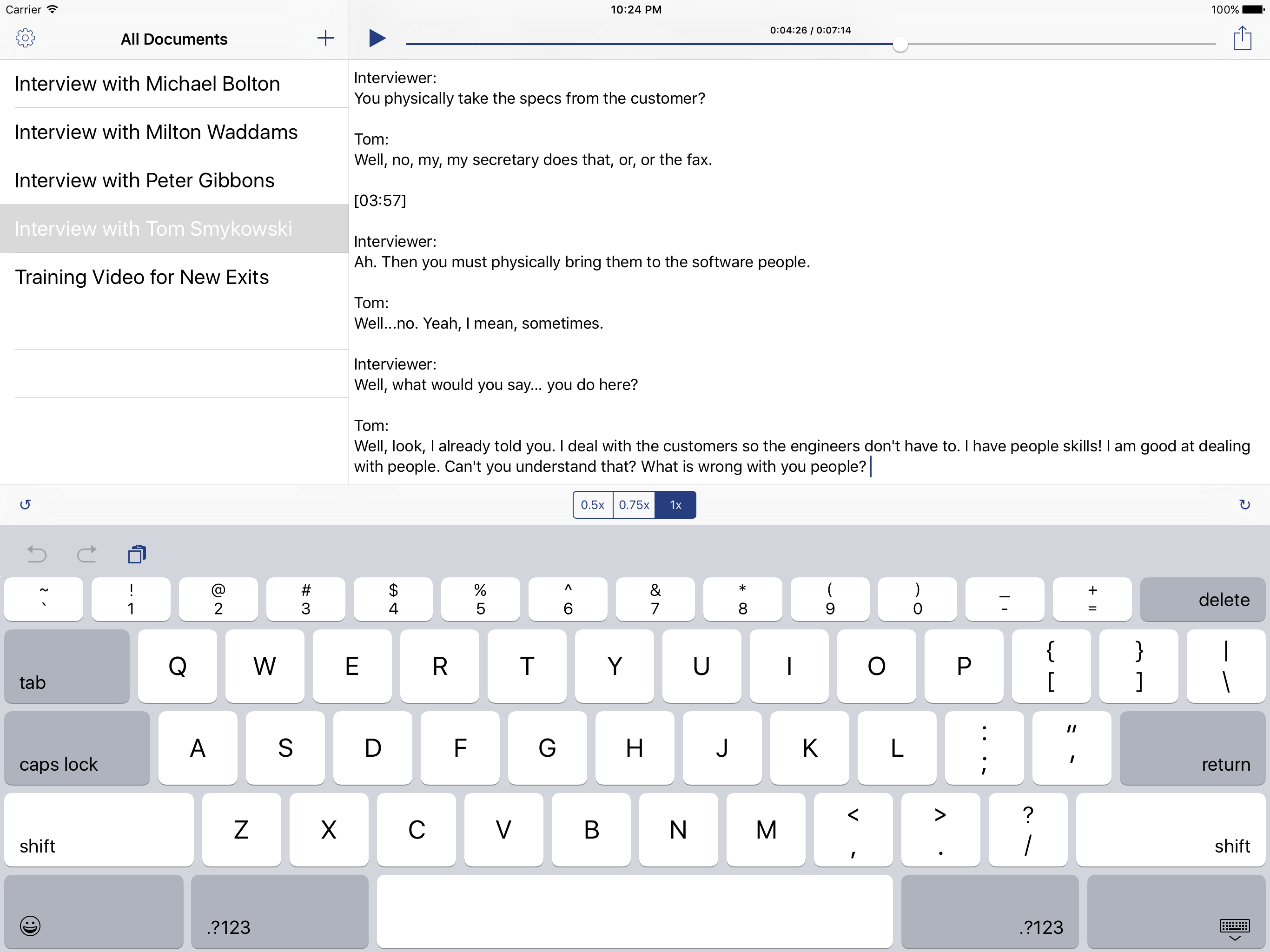1270x952 pixels.
Task: Open Interview with Milton Waddams
Action: click(x=174, y=132)
